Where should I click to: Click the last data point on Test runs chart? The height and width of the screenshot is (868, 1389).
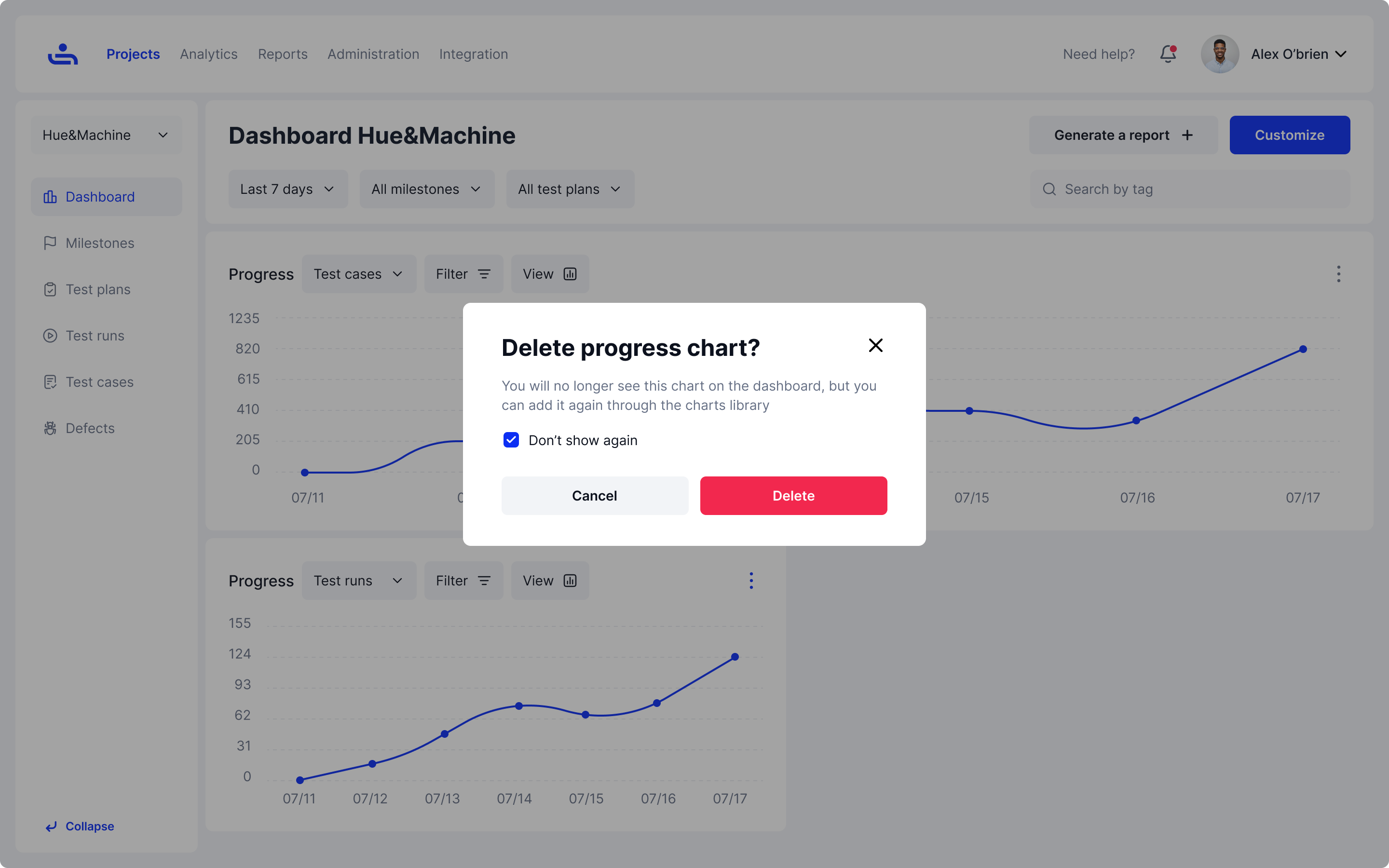(735, 657)
